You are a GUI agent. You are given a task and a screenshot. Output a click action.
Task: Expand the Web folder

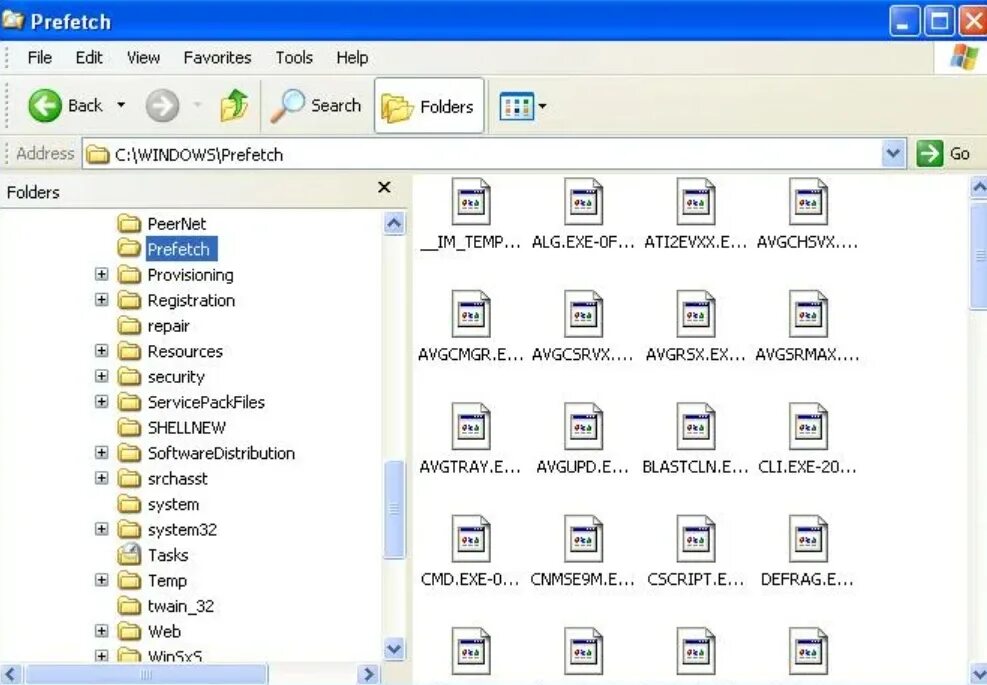101,630
